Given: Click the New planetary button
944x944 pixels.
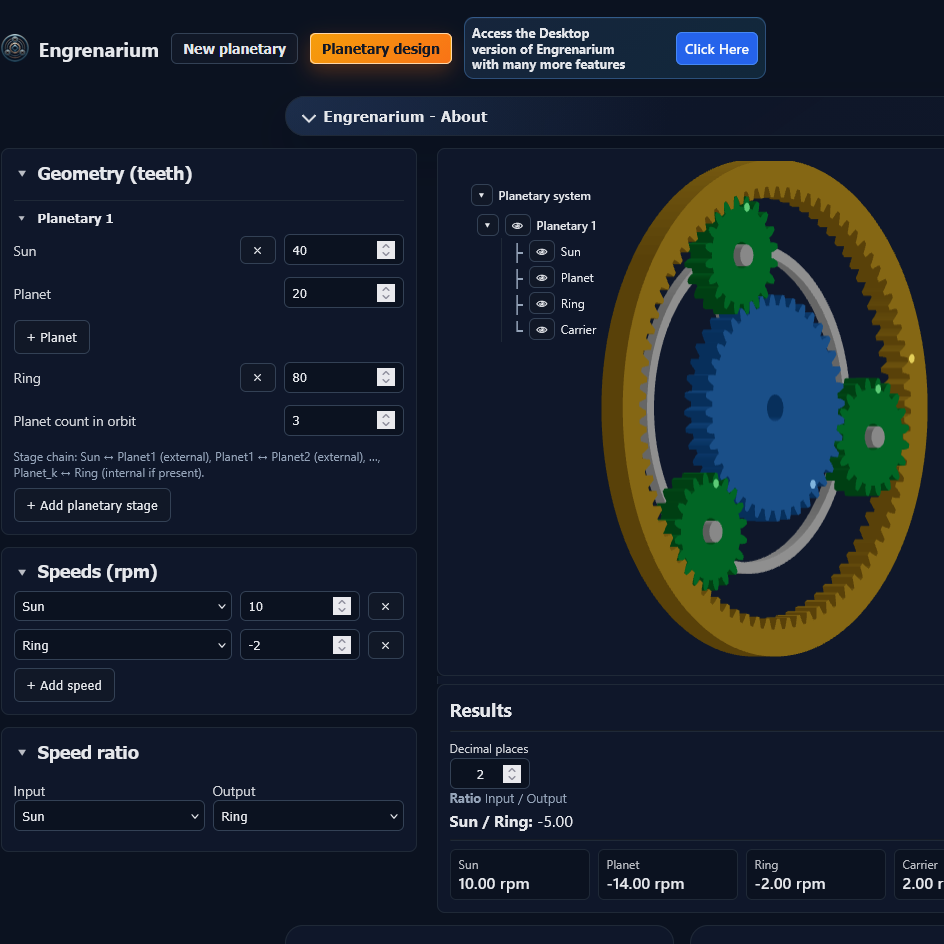Looking at the screenshot, I should pos(234,49).
